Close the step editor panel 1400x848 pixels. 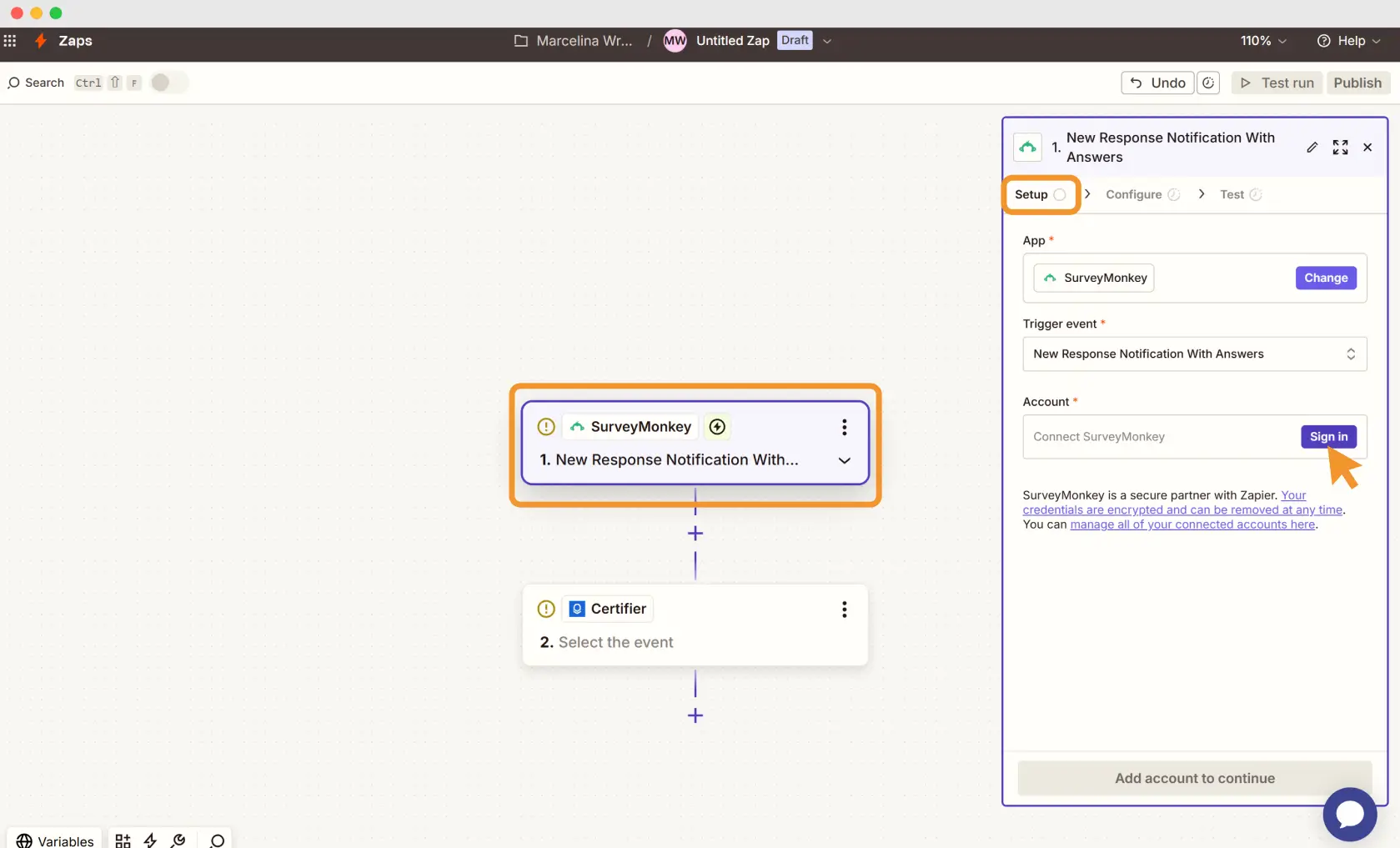[1367, 148]
